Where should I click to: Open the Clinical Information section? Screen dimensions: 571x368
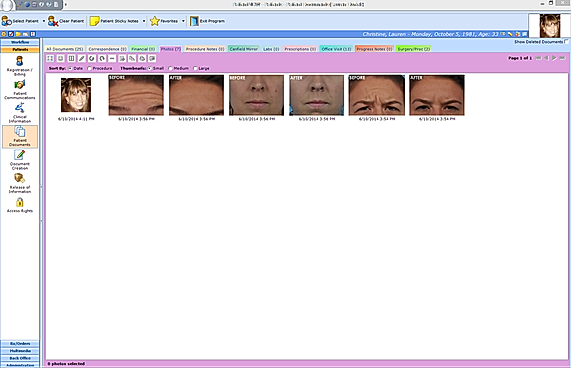[x=20, y=113]
